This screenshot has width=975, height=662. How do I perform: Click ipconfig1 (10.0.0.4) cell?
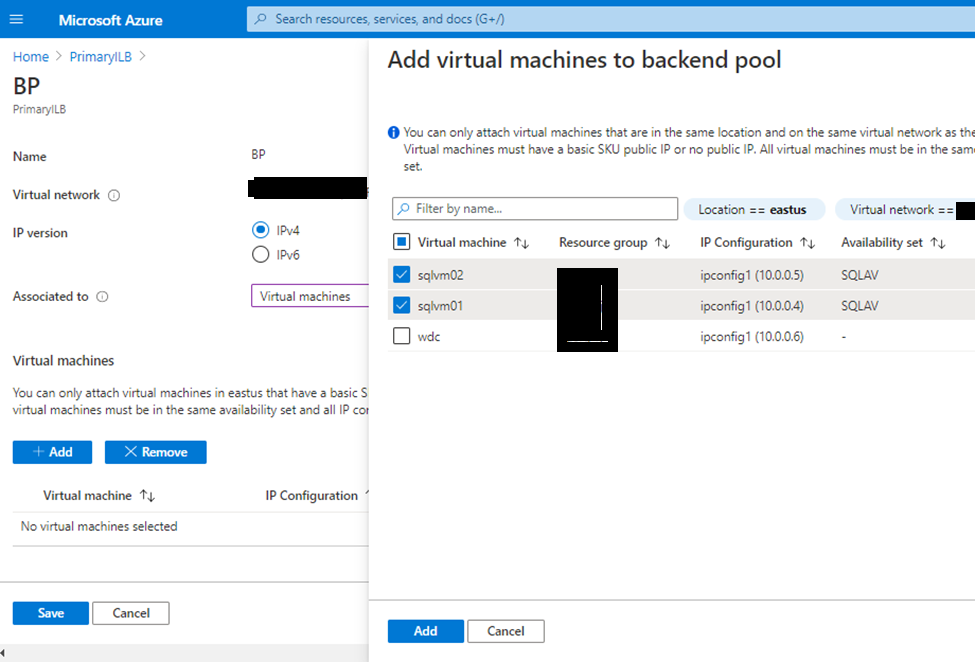coord(752,306)
